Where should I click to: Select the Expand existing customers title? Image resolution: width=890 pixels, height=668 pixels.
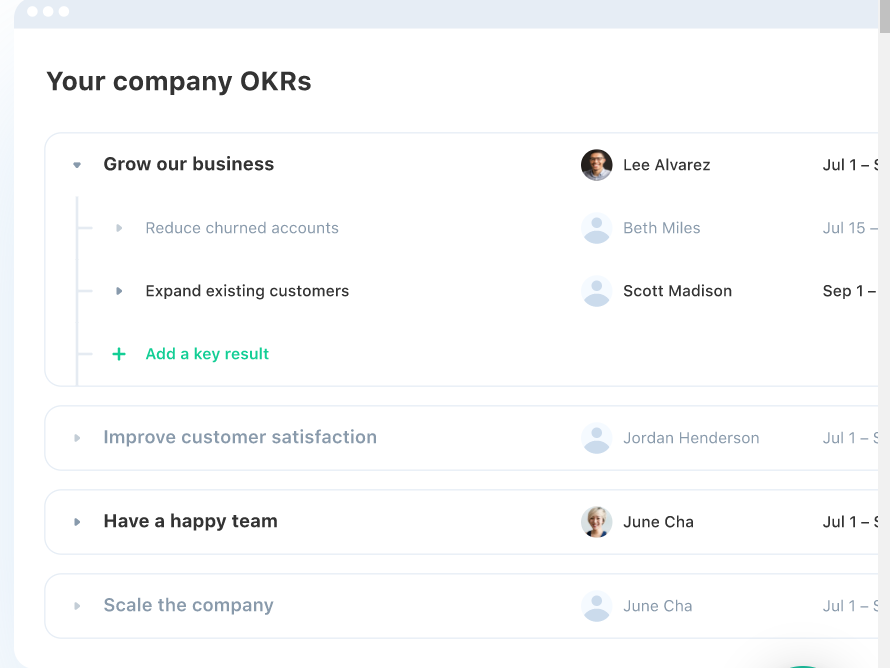[x=247, y=291]
